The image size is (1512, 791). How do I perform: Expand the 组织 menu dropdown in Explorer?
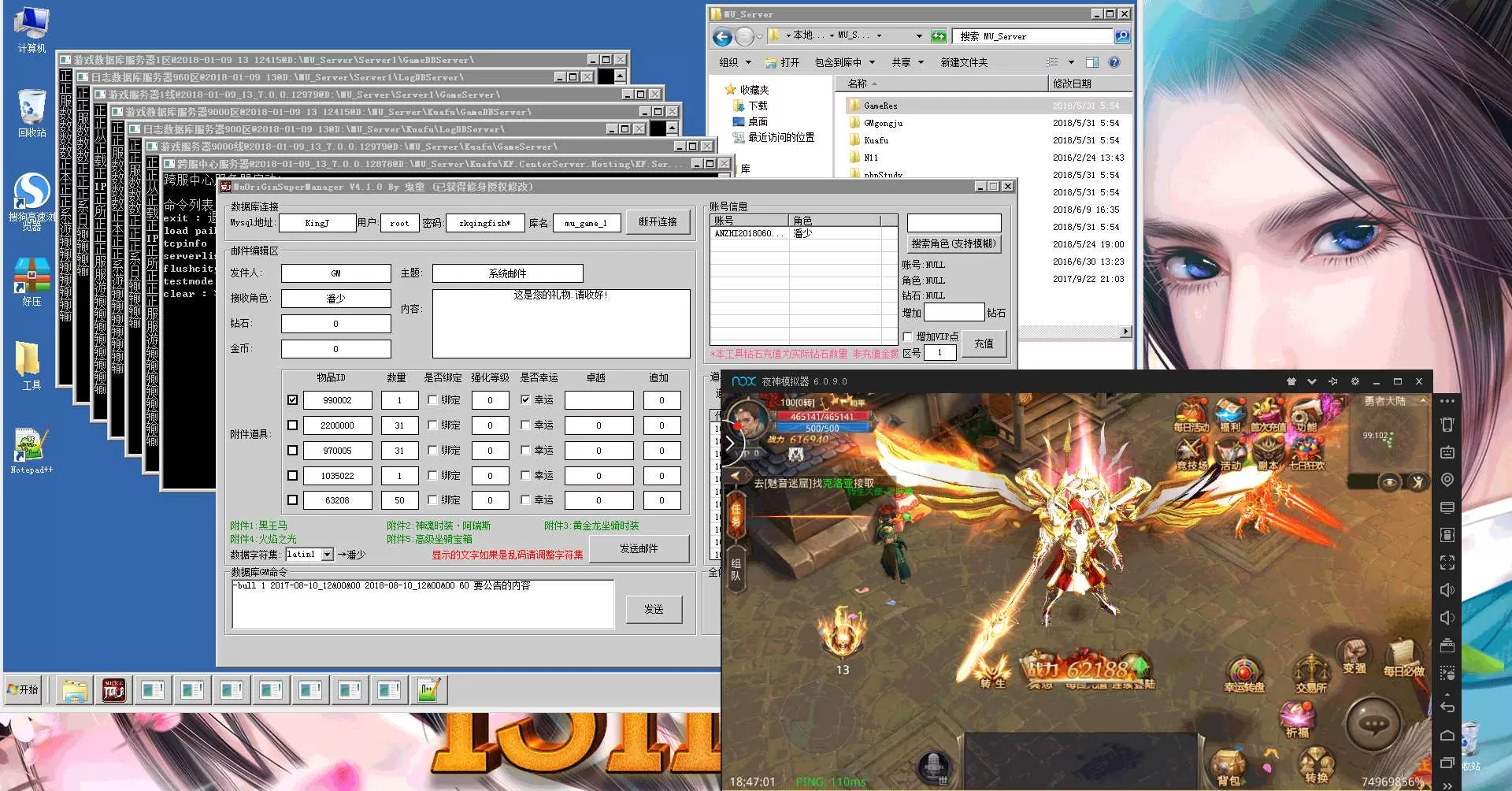click(x=748, y=62)
